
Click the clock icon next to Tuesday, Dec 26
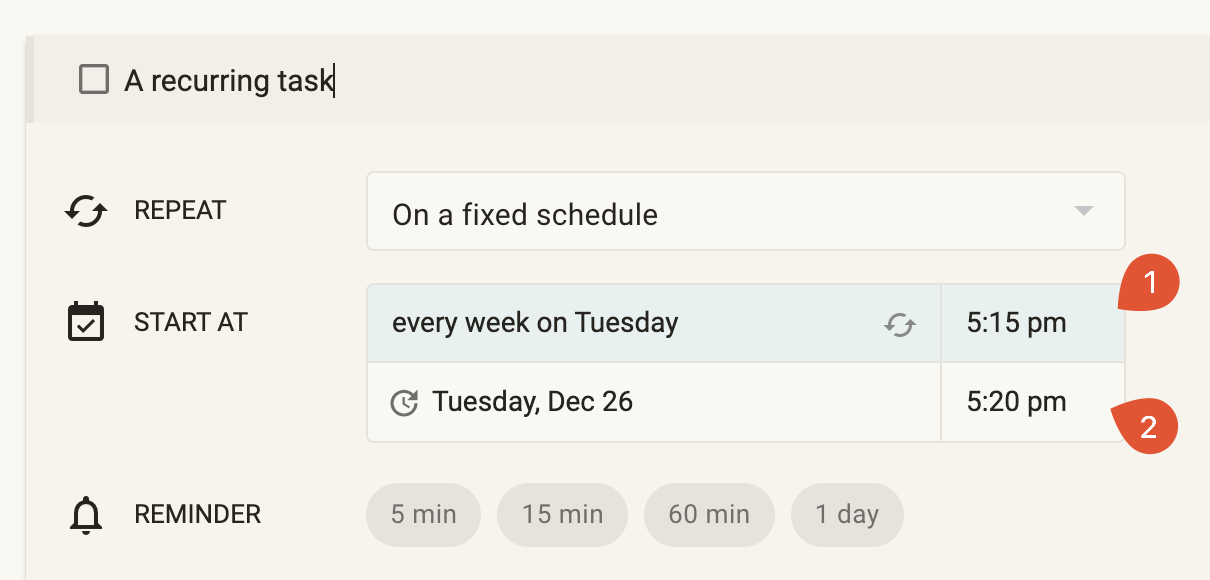tap(403, 403)
